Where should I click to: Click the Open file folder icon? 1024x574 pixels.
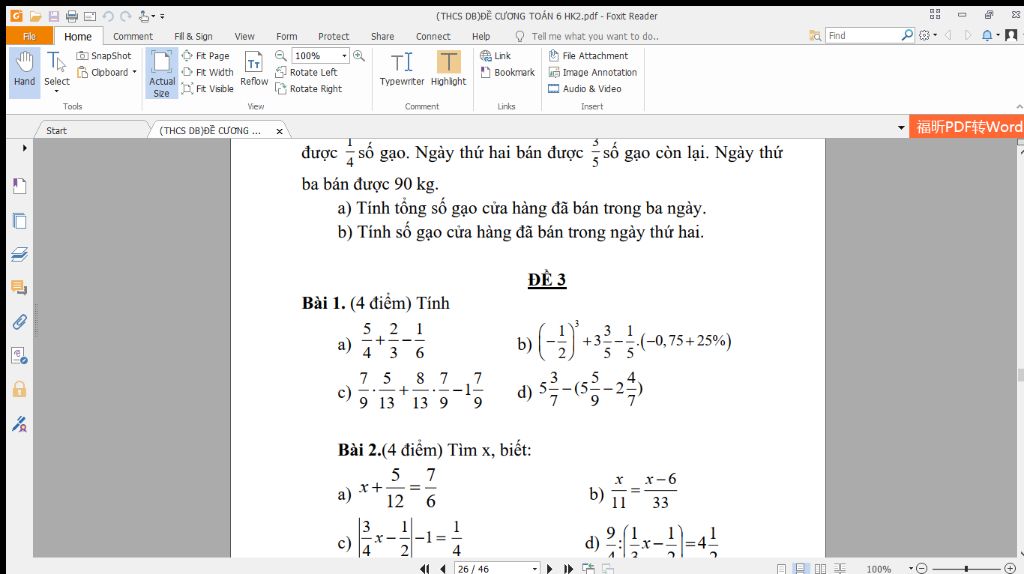35,16
